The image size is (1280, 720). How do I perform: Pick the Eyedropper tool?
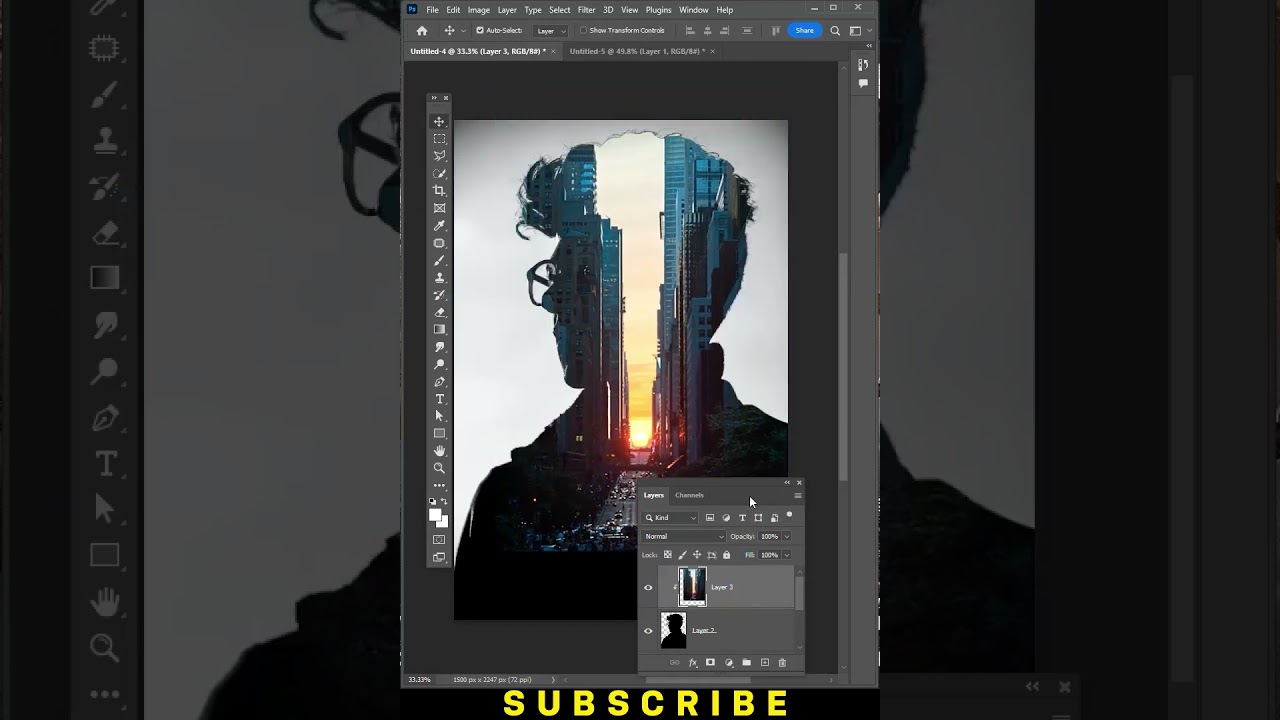tap(439, 226)
